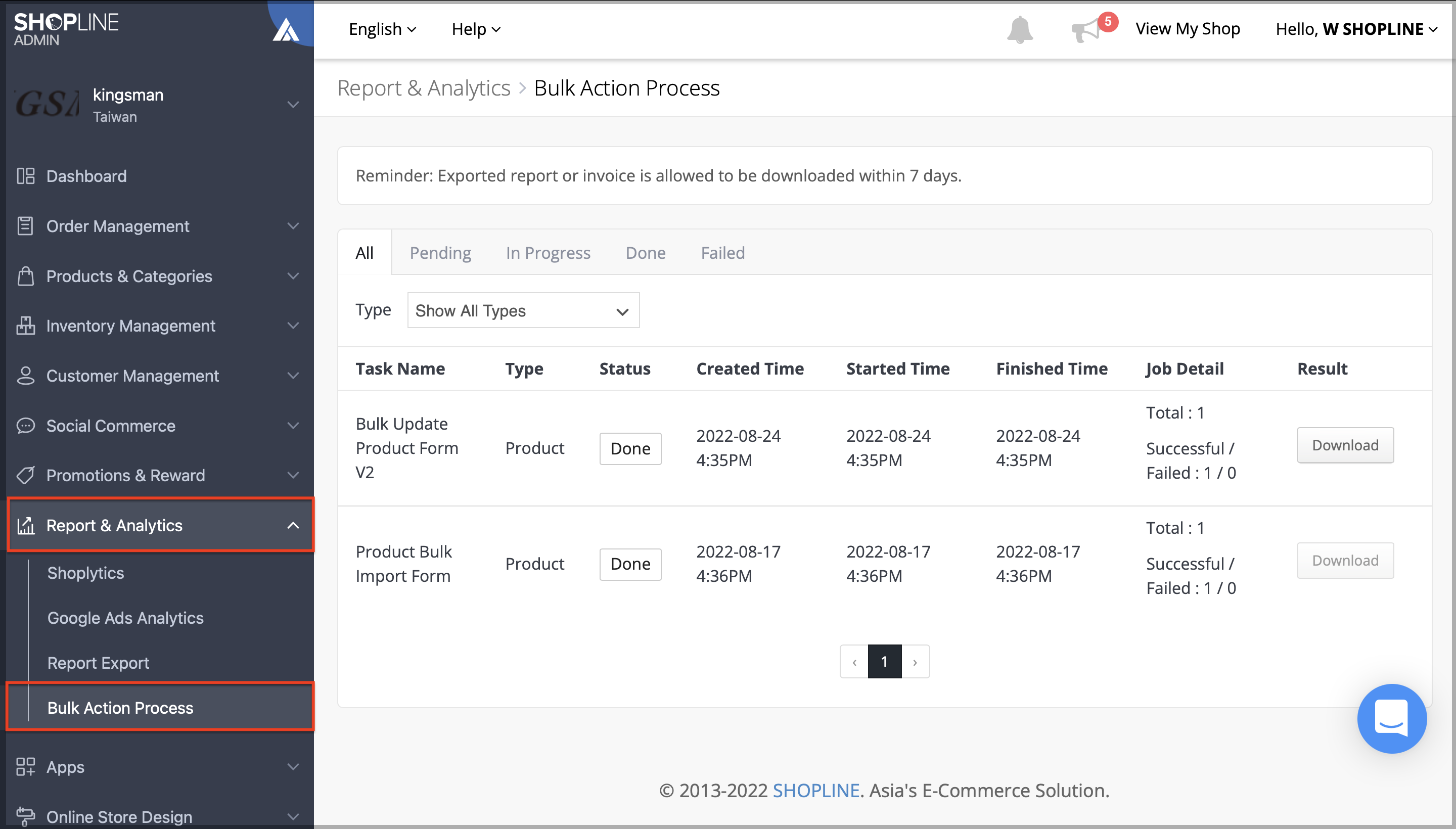The height and width of the screenshot is (829, 1456).
Task: Download Bulk Update Product Form V2 result
Action: click(x=1345, y=445)
